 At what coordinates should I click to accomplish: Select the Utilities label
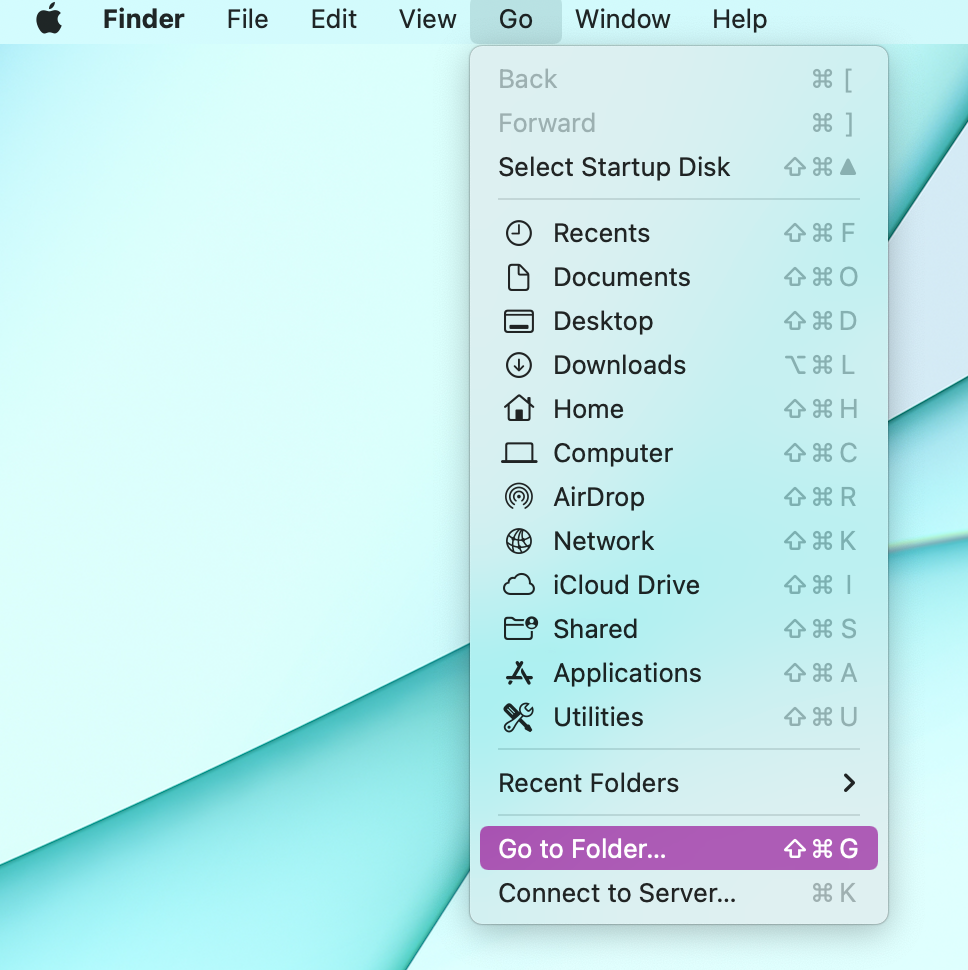pyautogui.click(x=598, y=717)
